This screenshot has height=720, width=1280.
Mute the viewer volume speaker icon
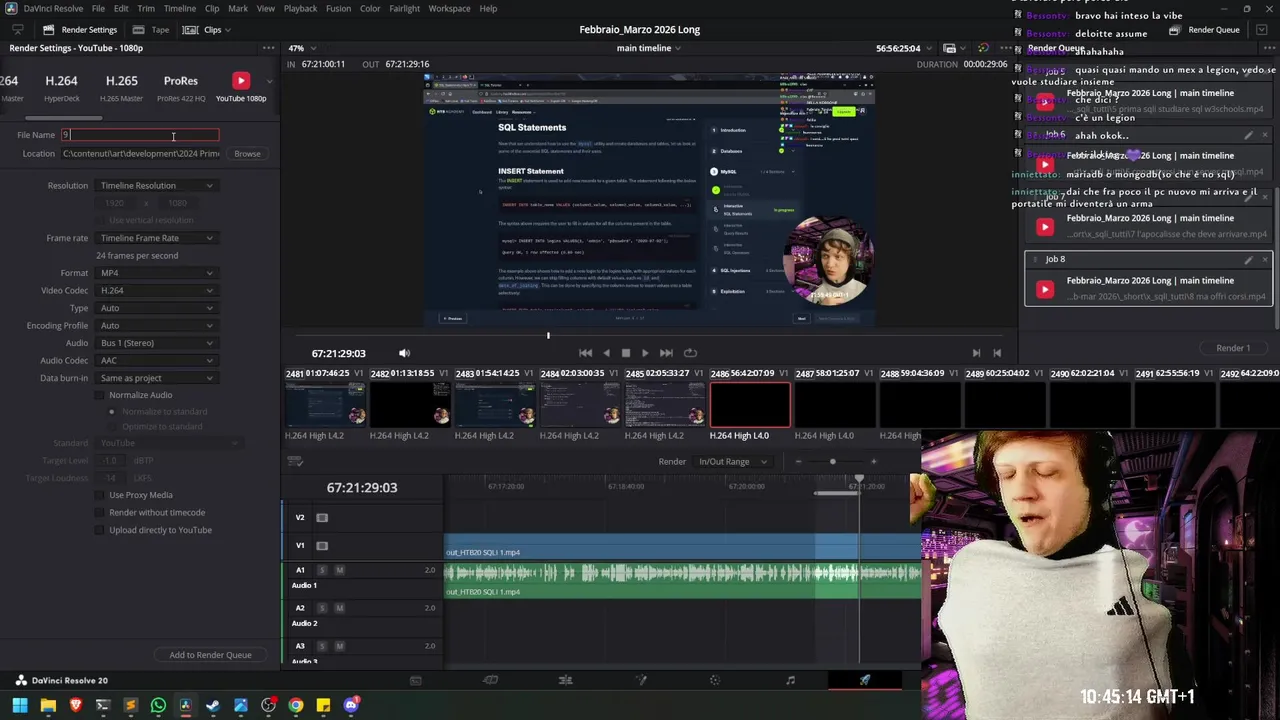coord(404,353)
